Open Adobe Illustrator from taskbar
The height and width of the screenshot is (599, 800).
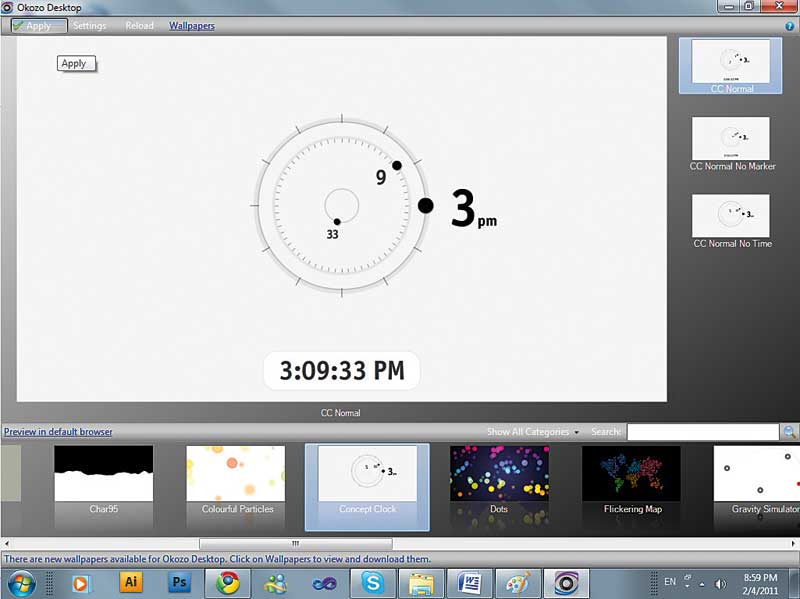click(x=131, y=582)
